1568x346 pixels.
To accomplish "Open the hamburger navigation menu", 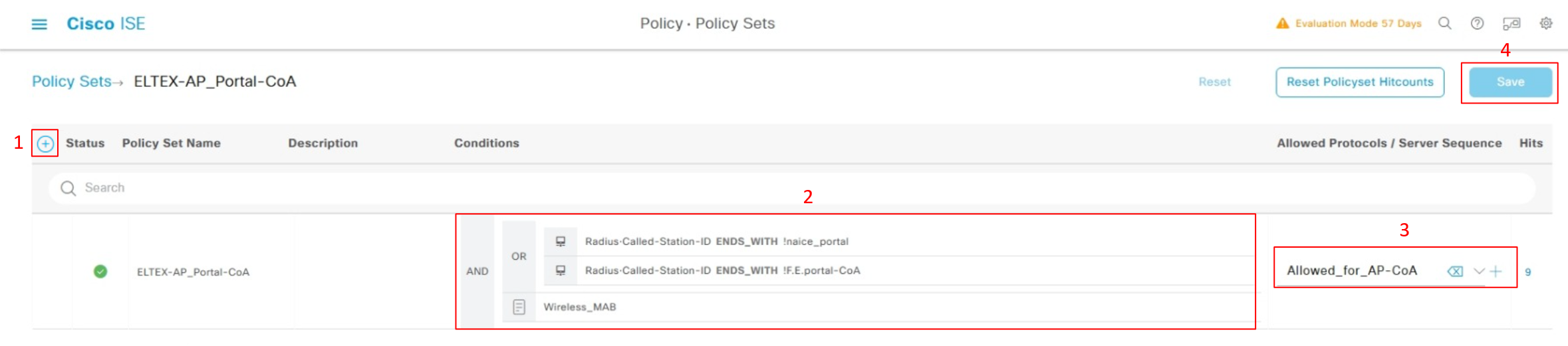I will point(39,25).
